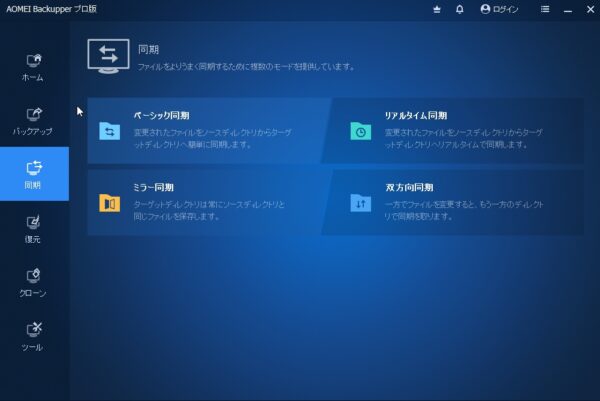Click ホーム label in sidebar
Viewport: 600px width, 401px height.
coord(33,78)
